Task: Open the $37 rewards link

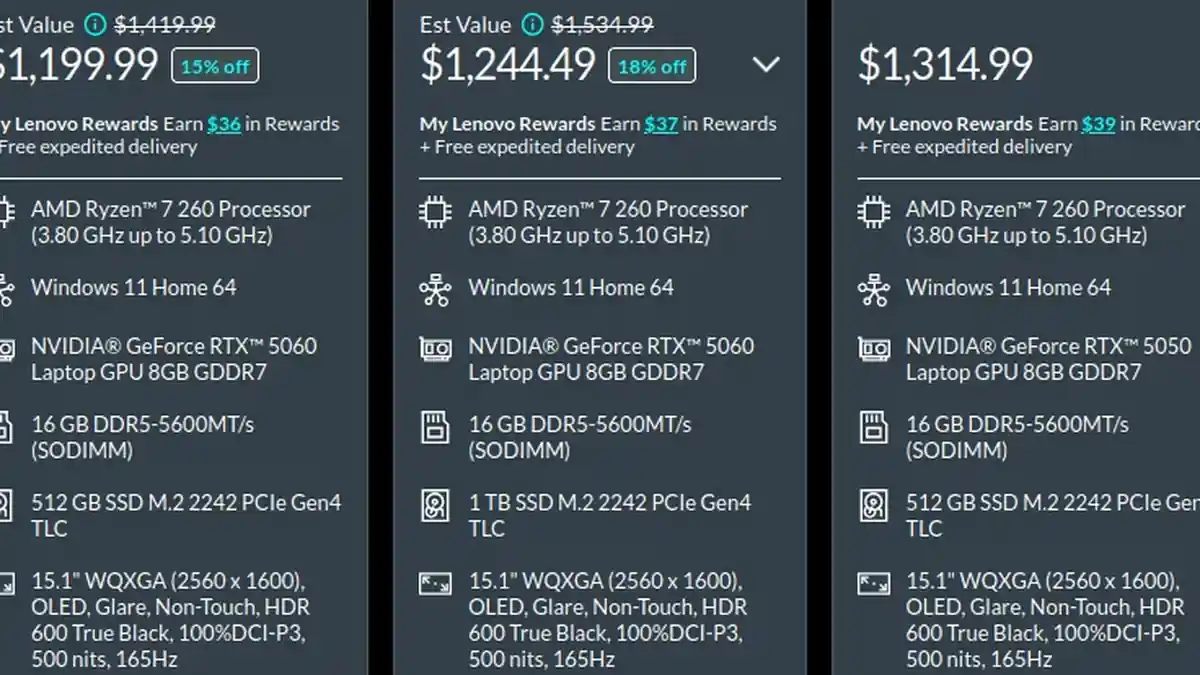Action: point(661,124)
